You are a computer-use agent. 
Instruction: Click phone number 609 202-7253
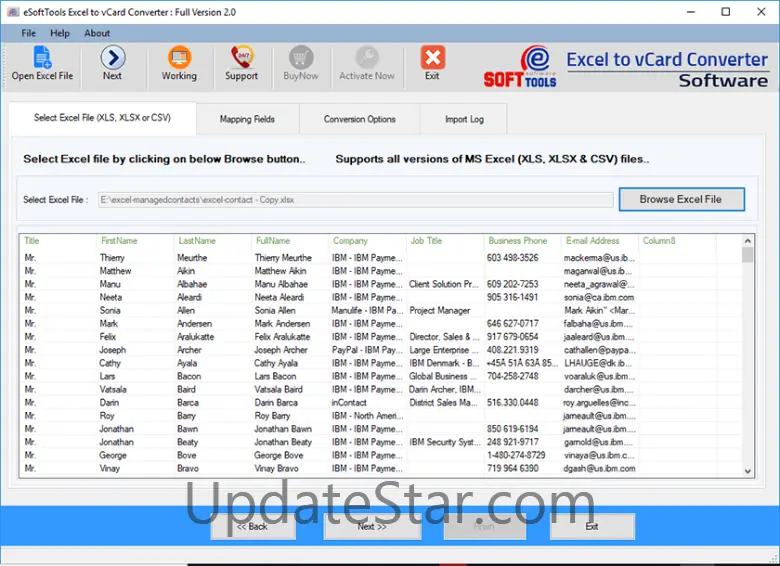(513, 284)
